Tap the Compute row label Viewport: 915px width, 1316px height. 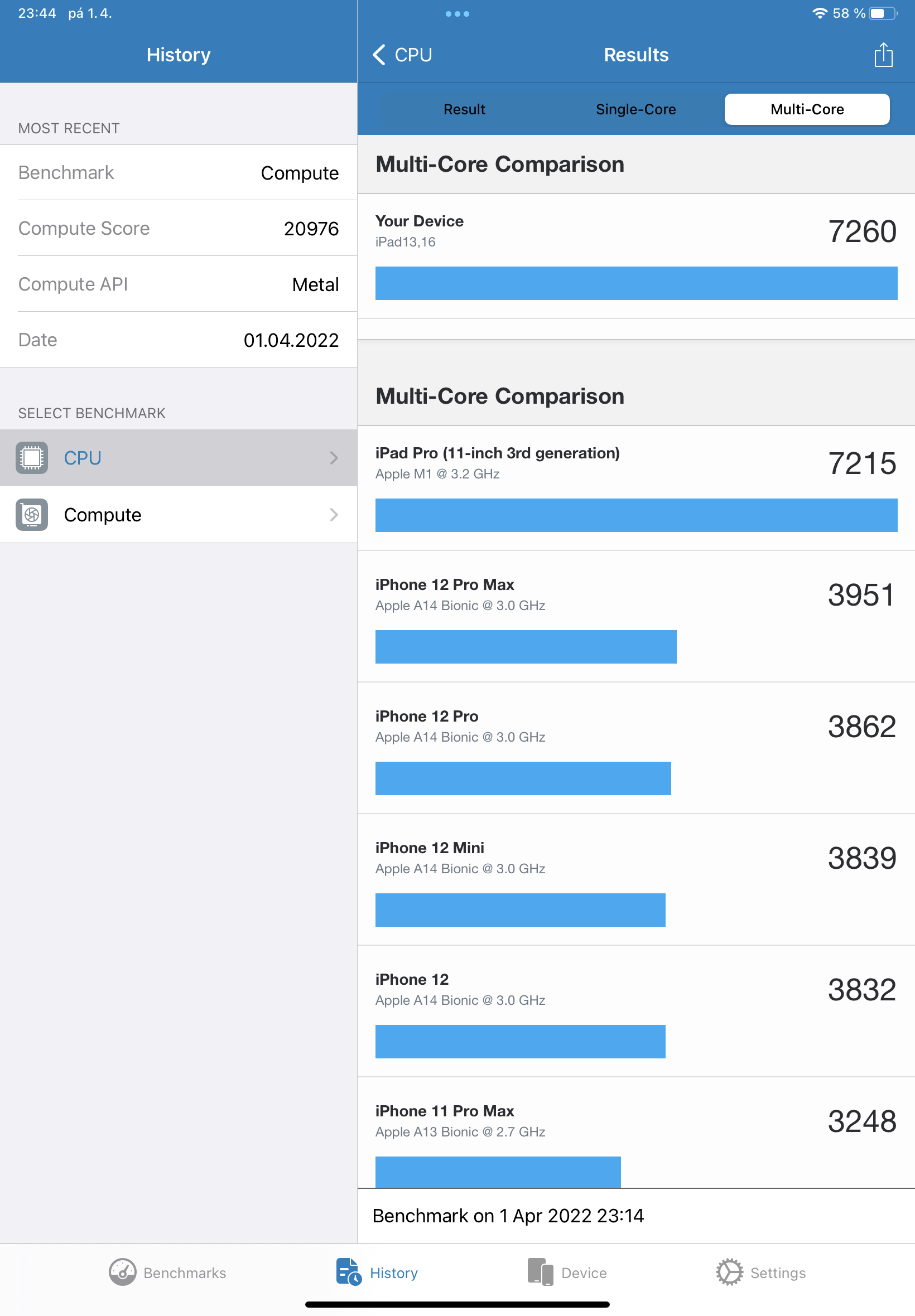pos(103,515)
